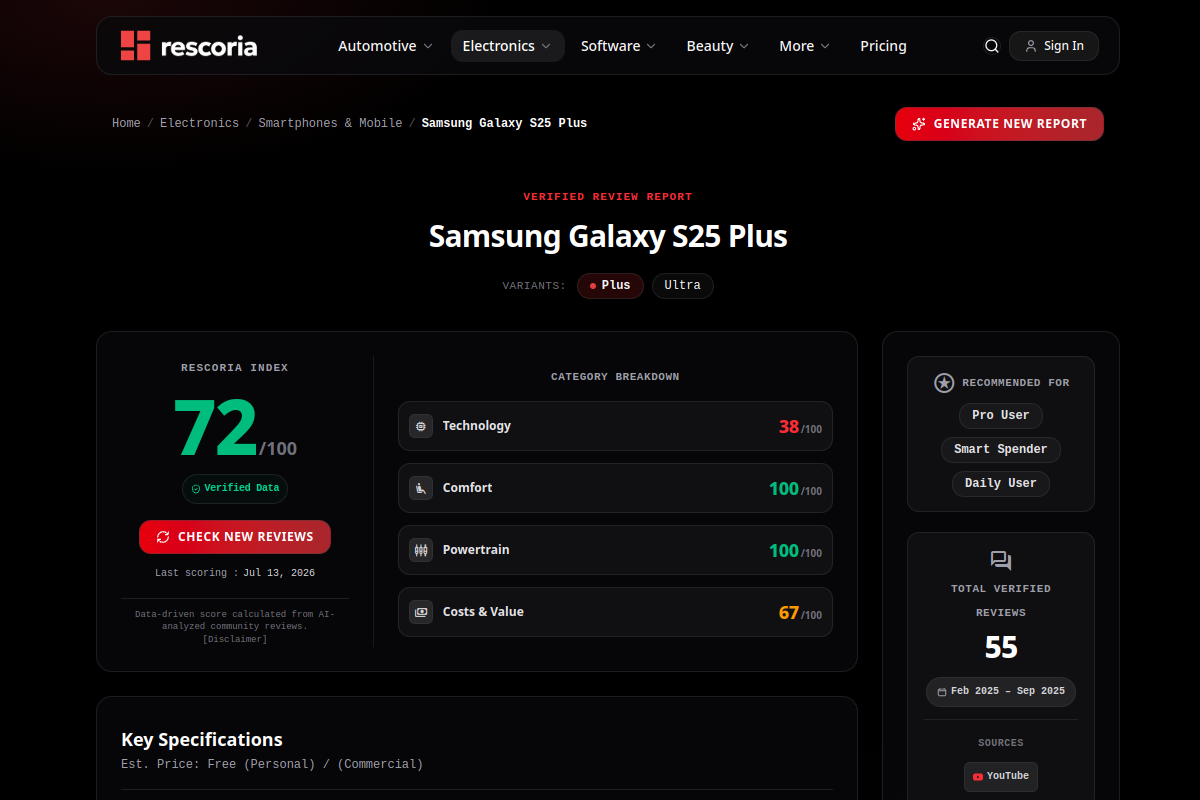Click the refresh icon on Check New Reviews
Image resolution: width=1200 pixels, height=800 pixels.
click(x=163, y=537)
